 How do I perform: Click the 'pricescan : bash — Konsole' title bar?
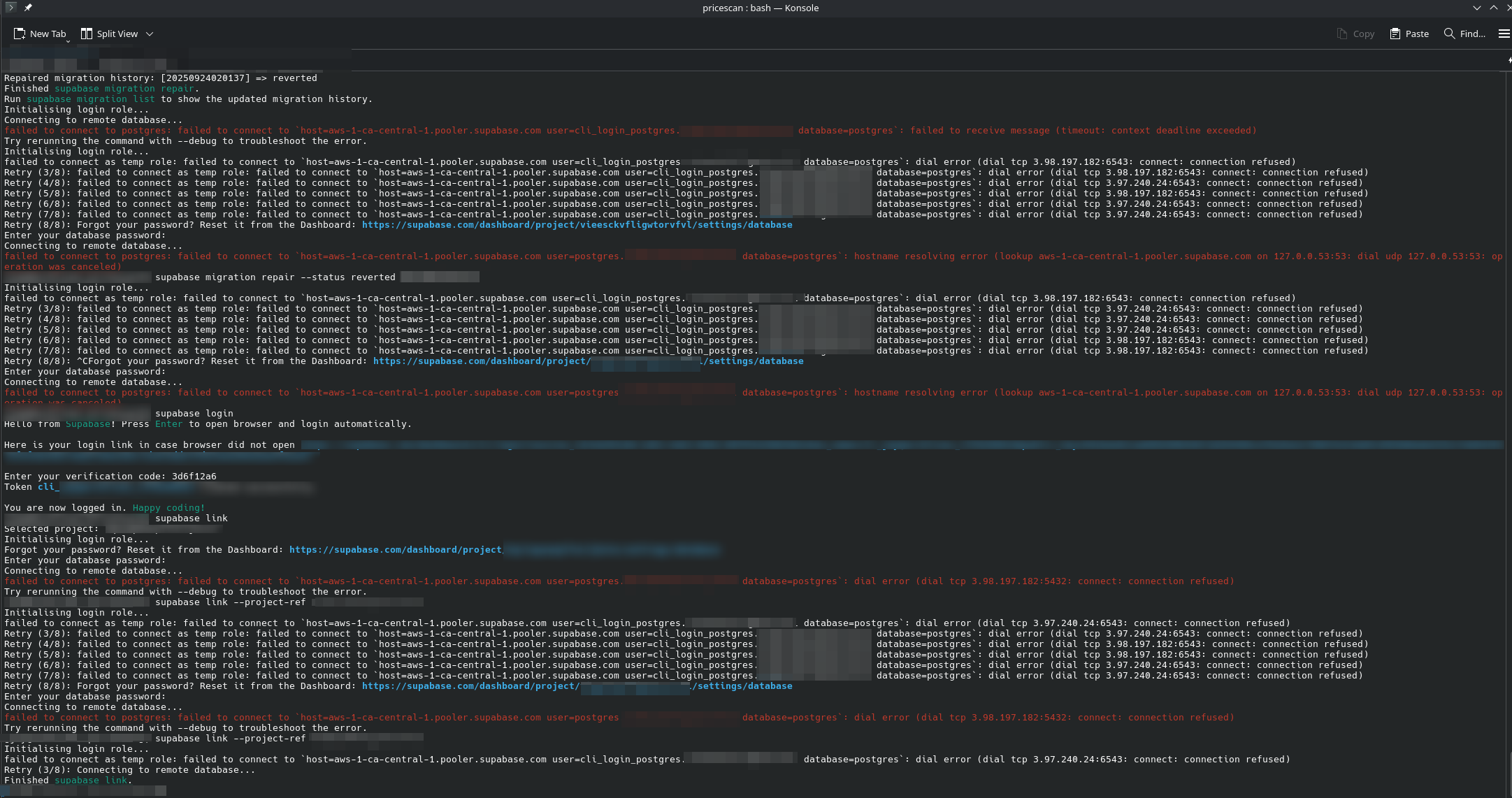pyautogui.click(x=760, y=8)
